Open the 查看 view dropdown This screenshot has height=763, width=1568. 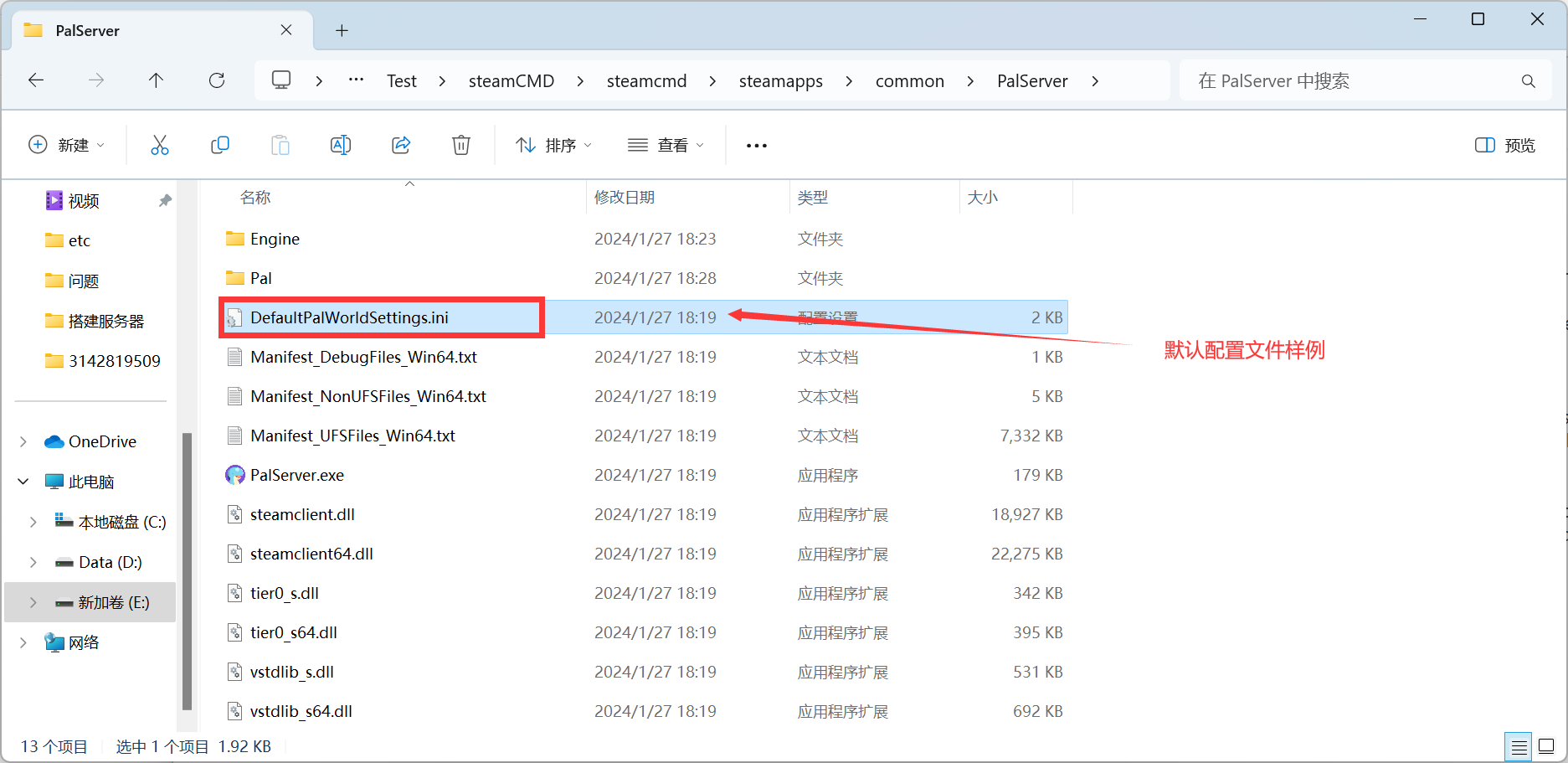pos(666,145)
